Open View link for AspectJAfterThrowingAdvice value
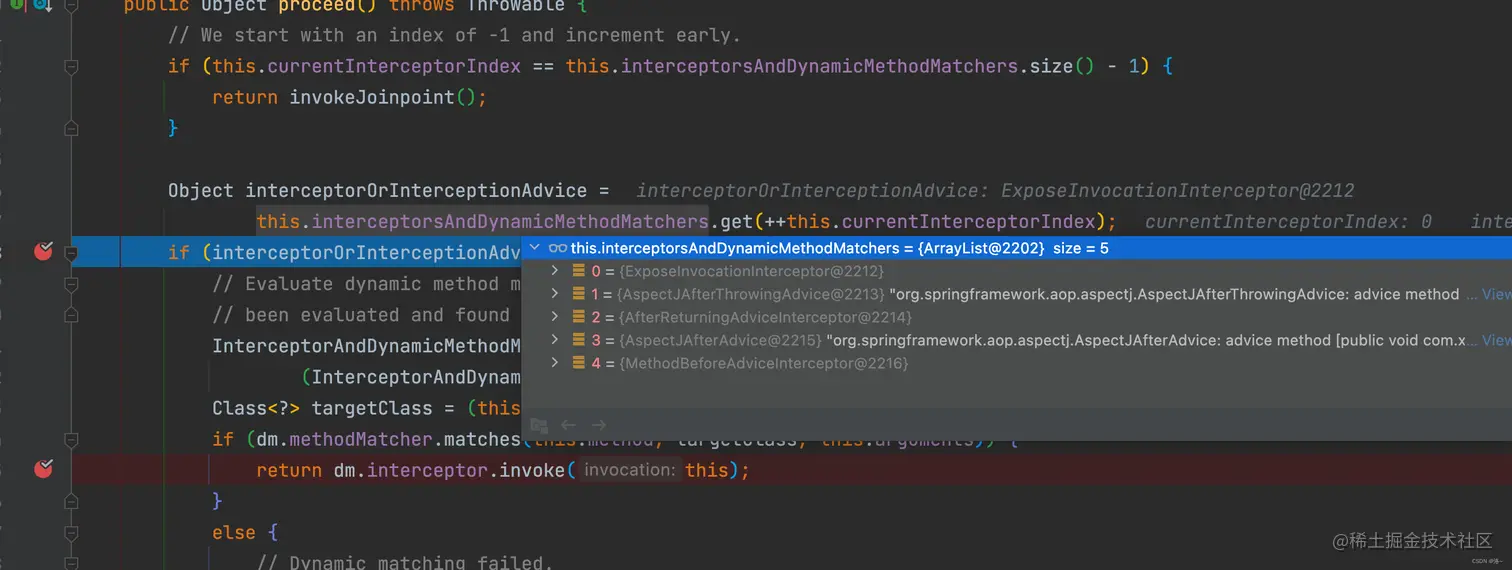 (x=1496, y=294)
